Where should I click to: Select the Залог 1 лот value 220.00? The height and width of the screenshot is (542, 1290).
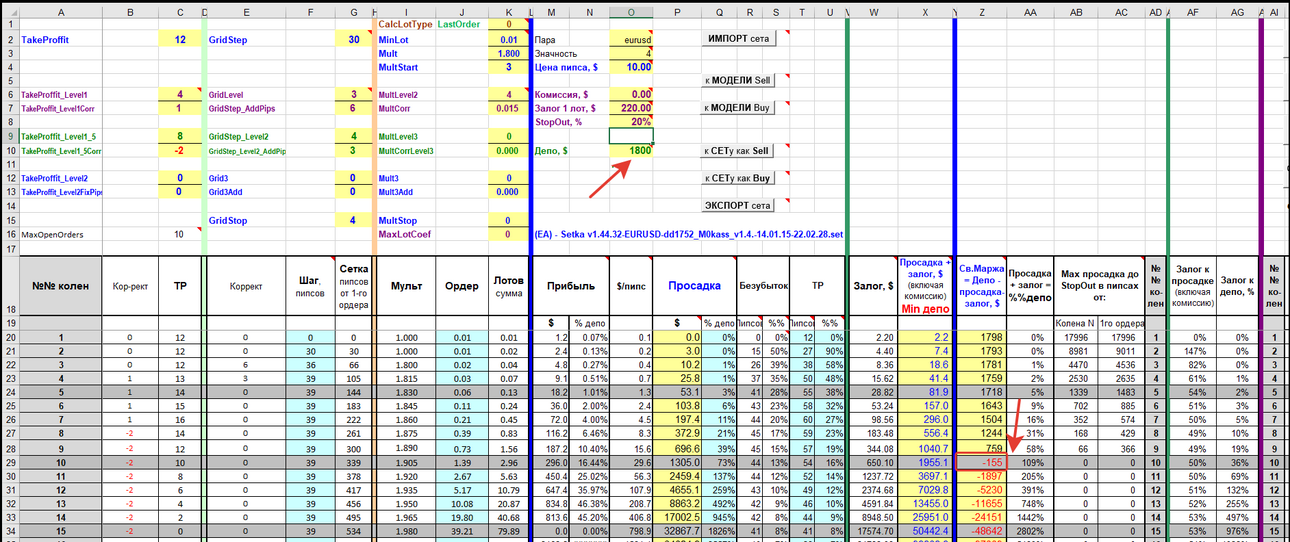coord(631,108)
